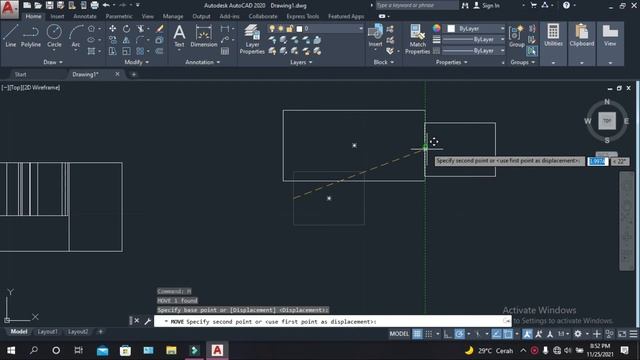640x360 pixels.
Task: Click the Dimension tool
Action: [x=204, y=36]
